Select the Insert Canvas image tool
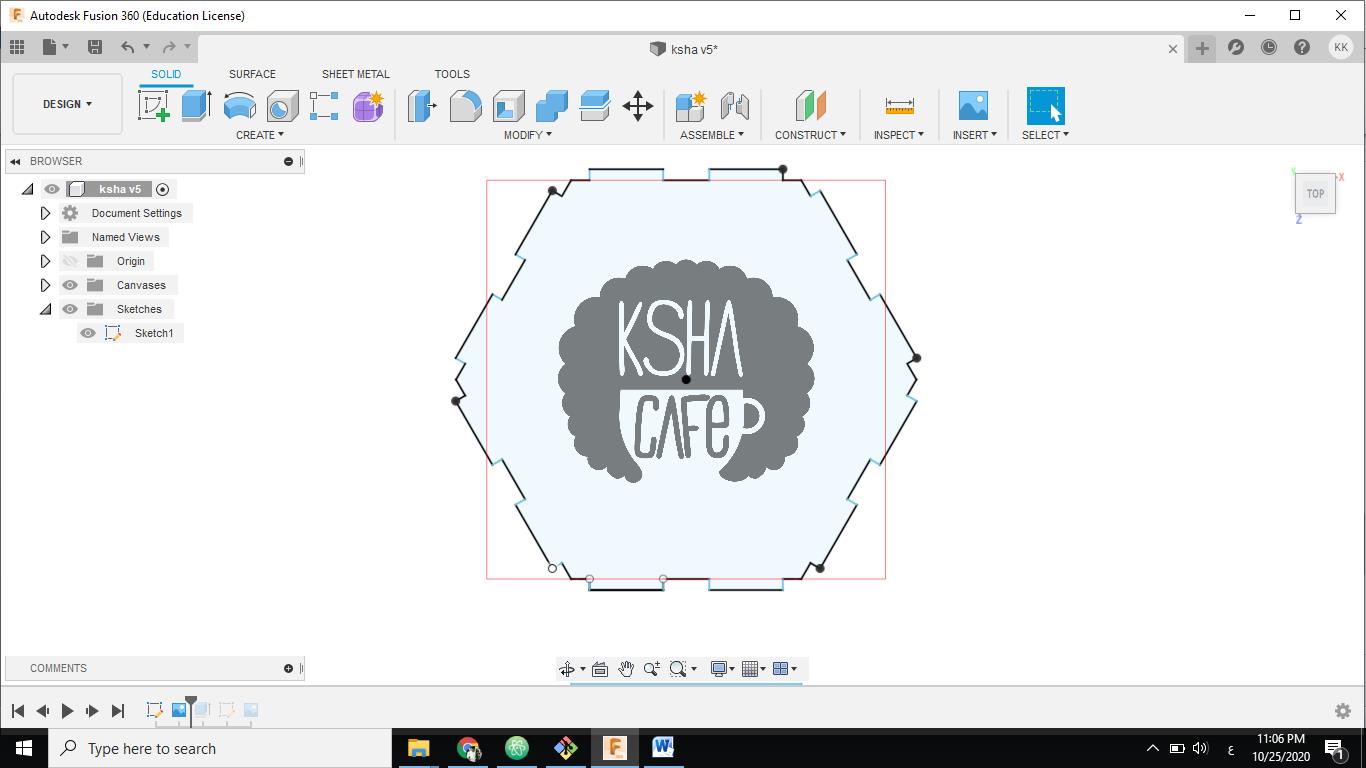 click(x=973, y=105)
